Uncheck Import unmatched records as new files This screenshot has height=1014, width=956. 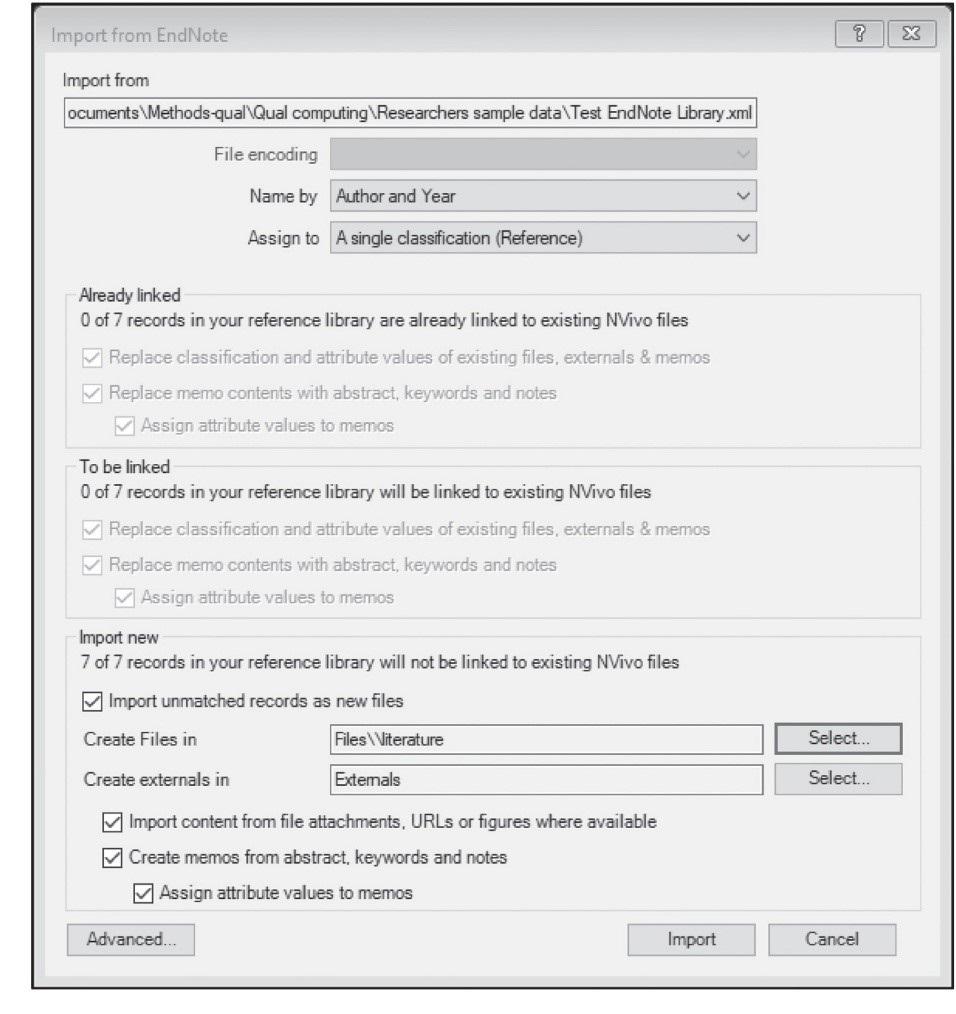tap(92, 701)
